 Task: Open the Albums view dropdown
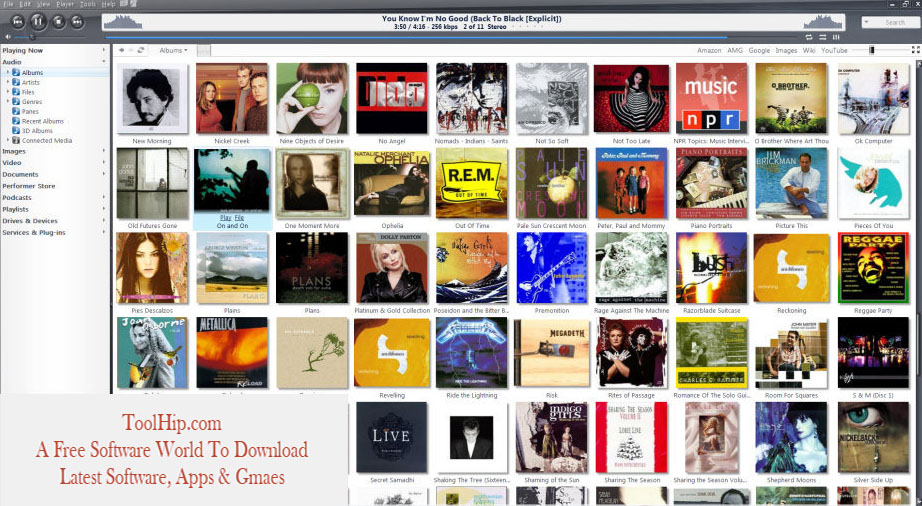173,51
